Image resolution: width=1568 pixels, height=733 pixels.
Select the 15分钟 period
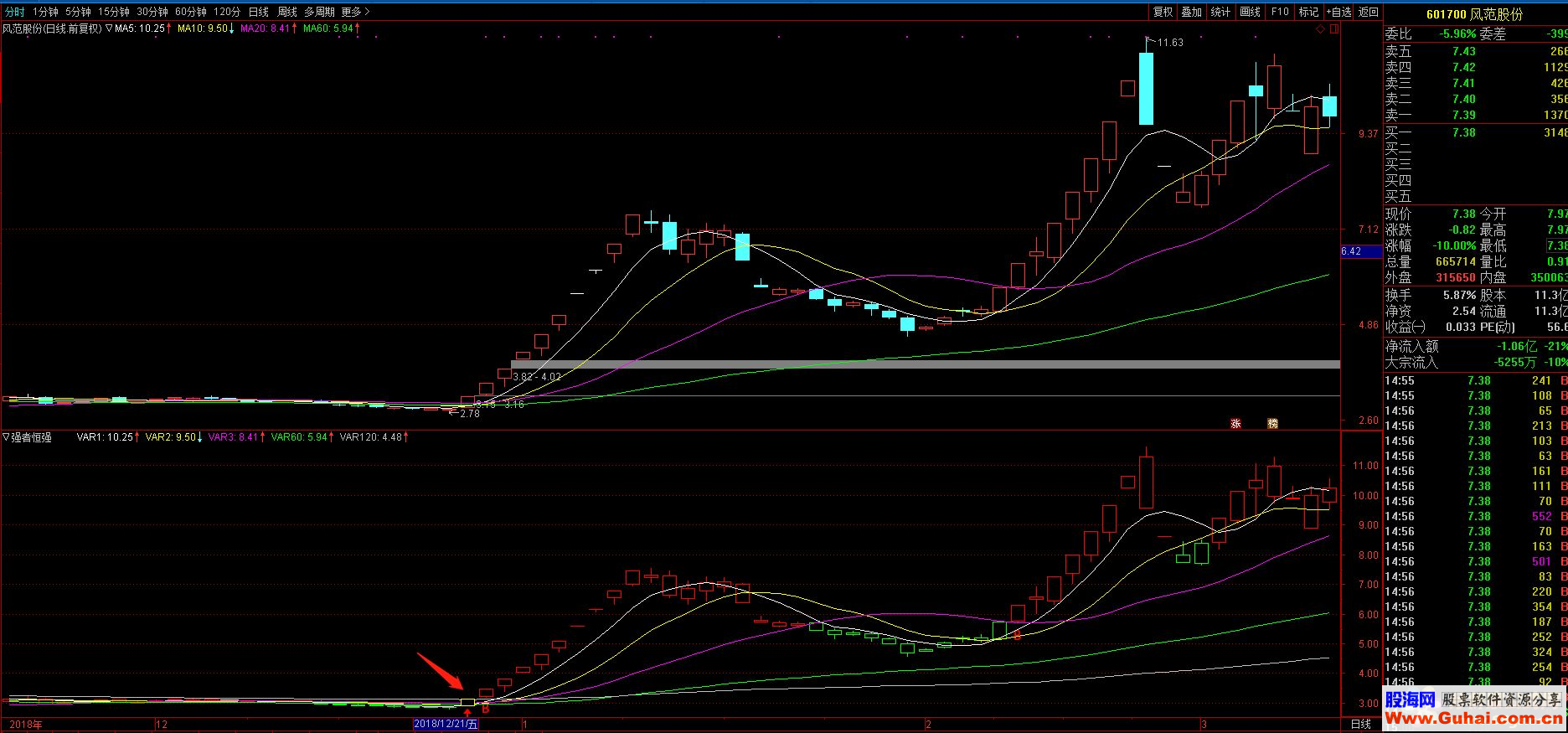click(113, 12)
